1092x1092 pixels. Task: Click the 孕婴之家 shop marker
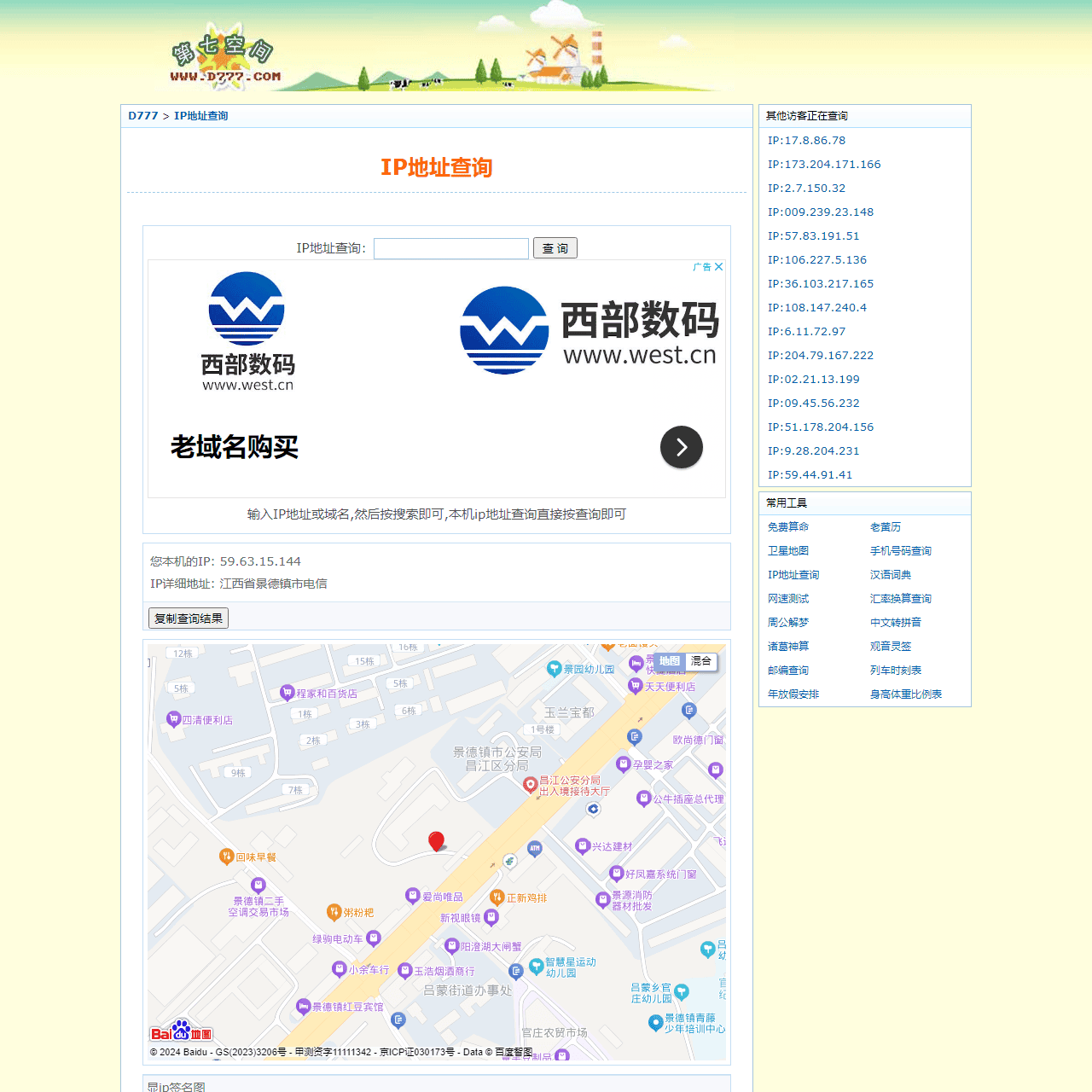click(x=623, y=764)
